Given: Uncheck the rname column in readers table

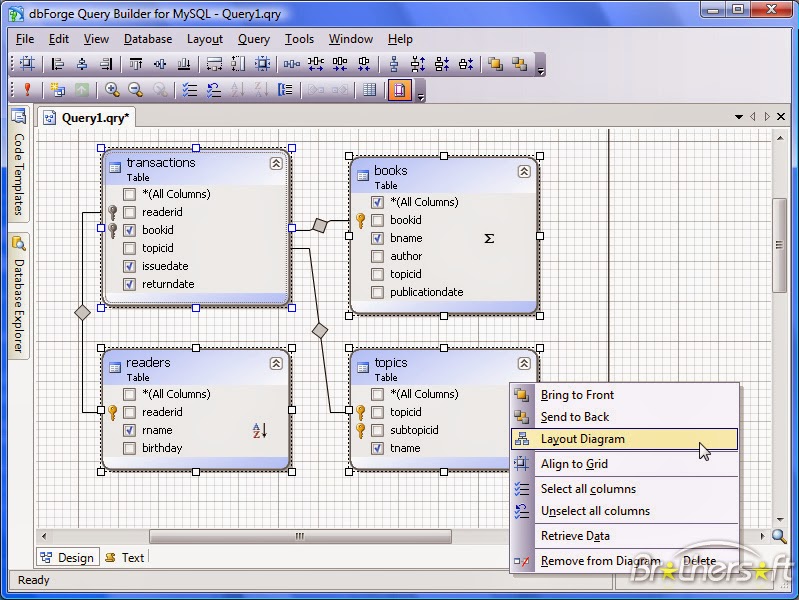Looking at the screenshot, I should pyautogui.click(x=129, y=430).
